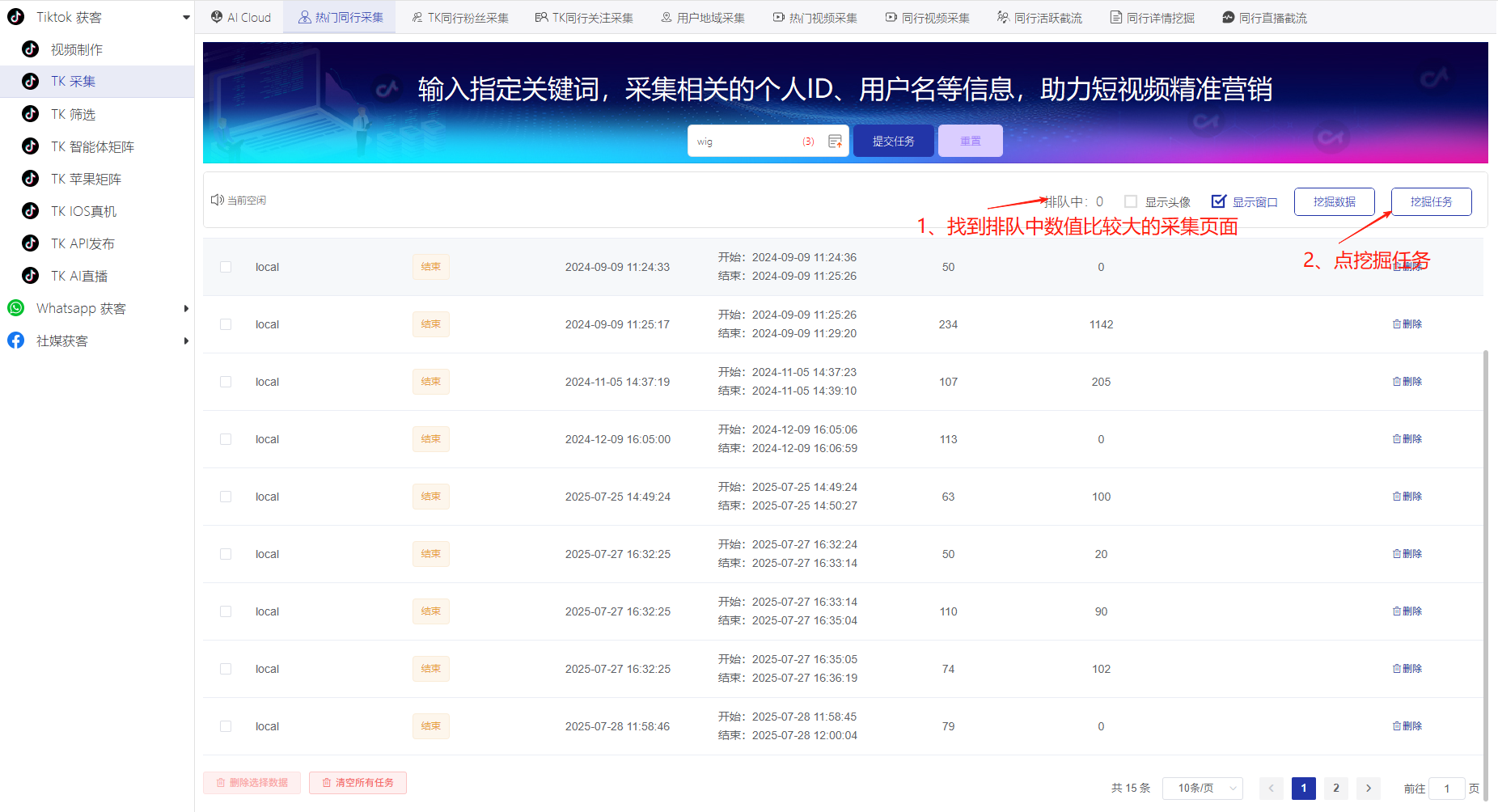Collapse the Tiktok 获客 section
This screenshot has width=1498, height=812.
[186, 16]
